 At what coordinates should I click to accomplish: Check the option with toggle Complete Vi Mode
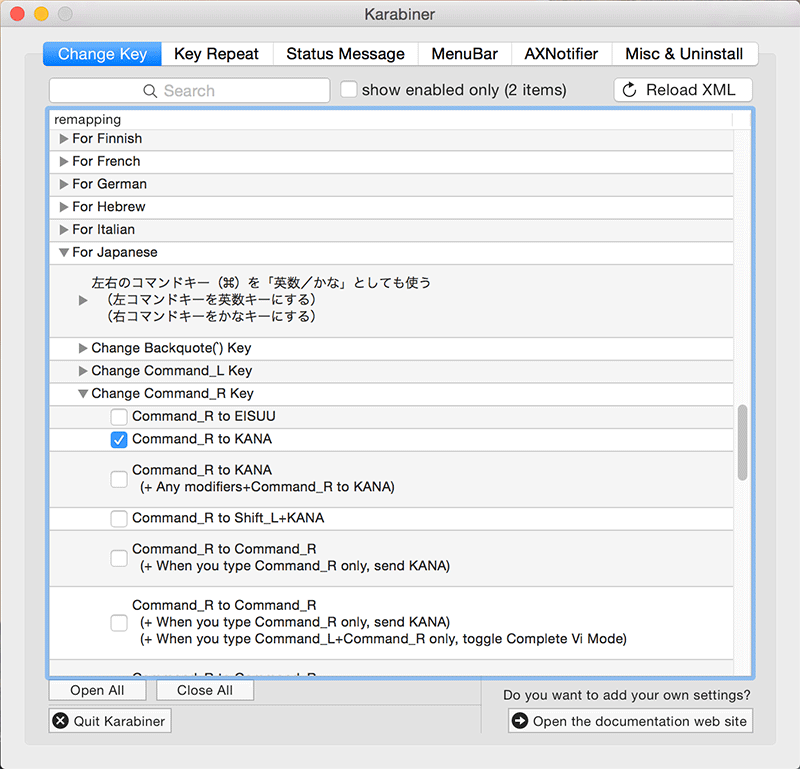pos(119,623)
